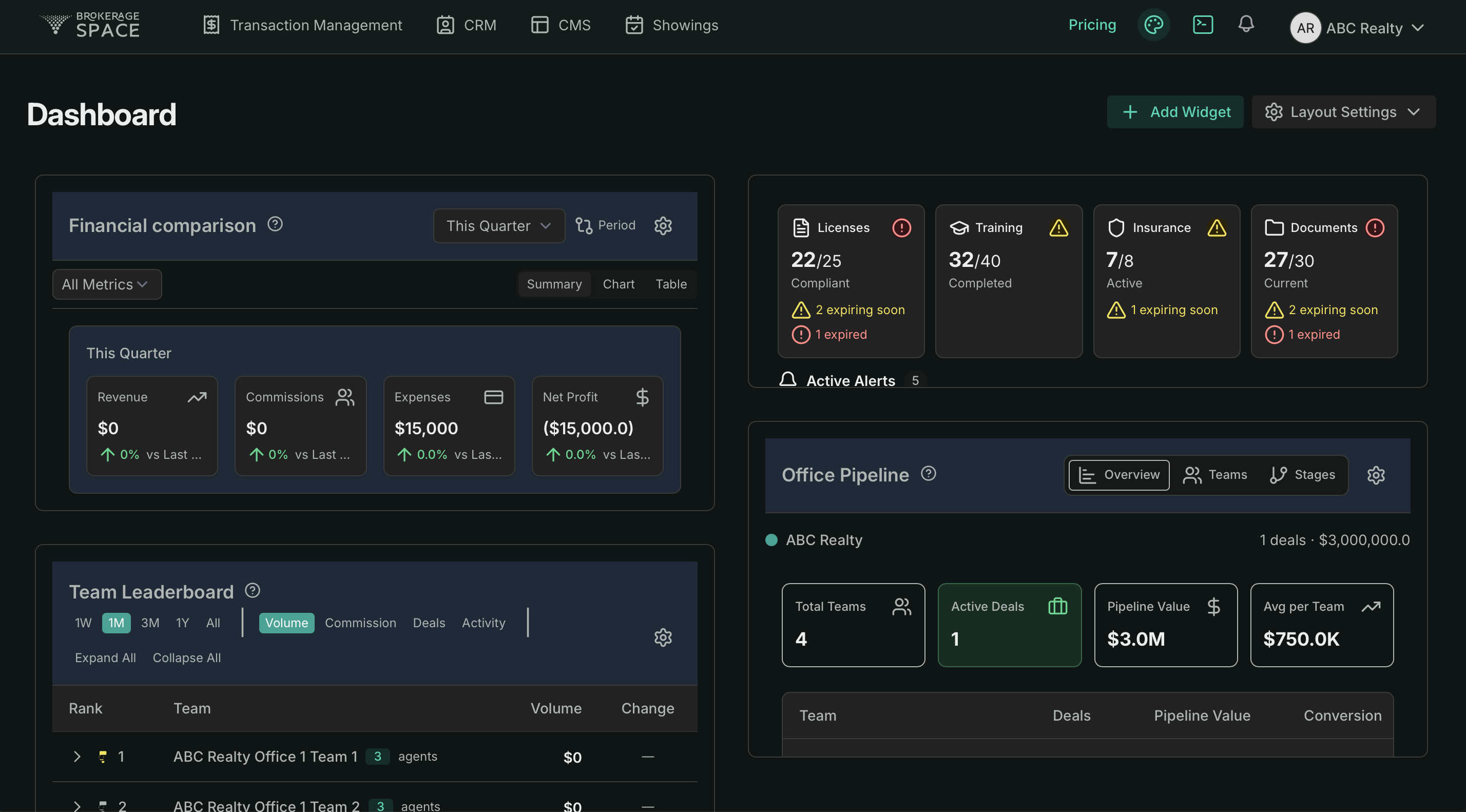Screen dimensions: 1466x812
Task: Open Team Leaderboard settings gear
Action: 663,637
